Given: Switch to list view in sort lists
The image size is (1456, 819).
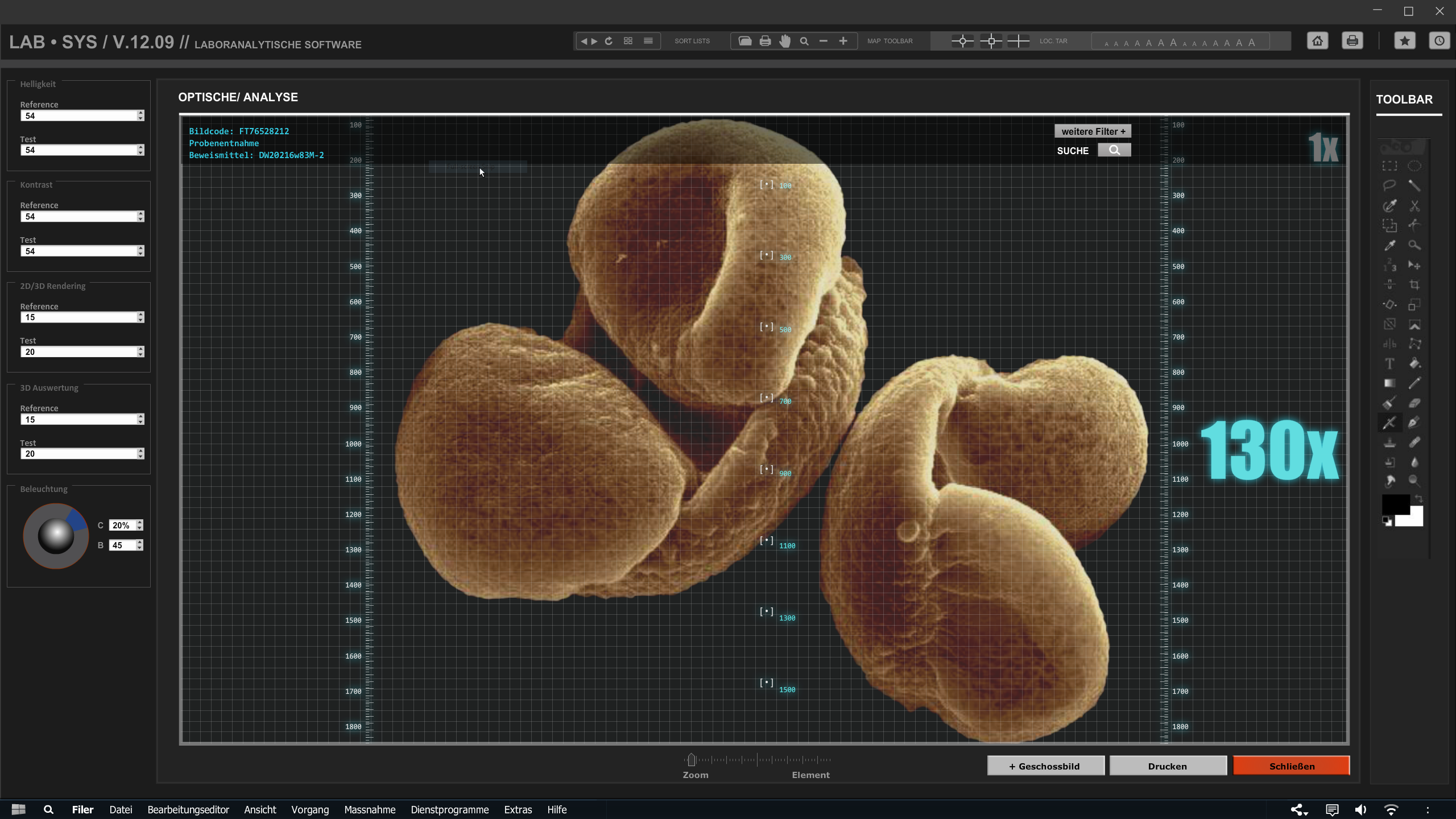Looking at the screenshot, I should point(648,41).
